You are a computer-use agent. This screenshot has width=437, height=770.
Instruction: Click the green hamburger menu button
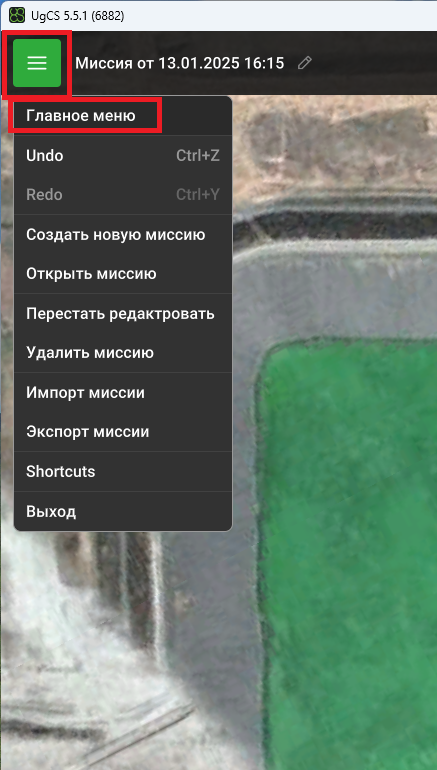(37, 63)
